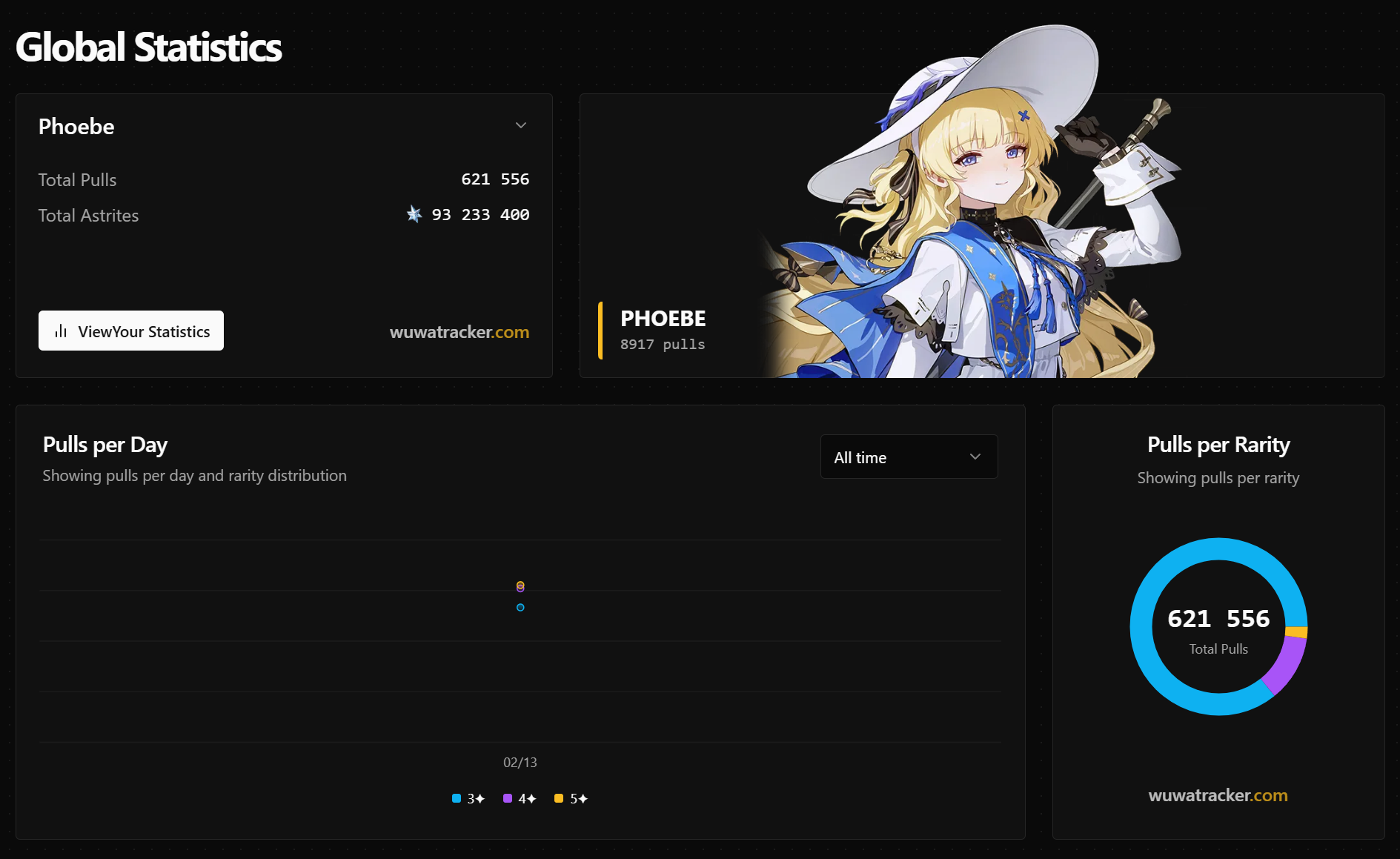Click the Global Statistics heading
This screenshot has height=859, width=1400.
pyautogui.click(x=149, y=47)
